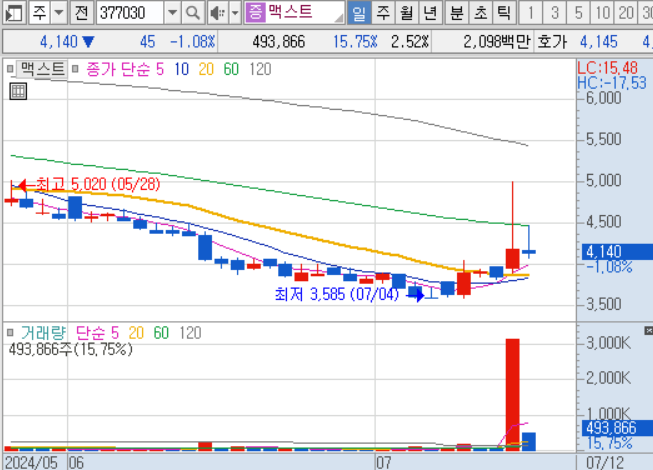Switch to the 분 minute period tab
653x470 pixels.
click(457, 12)
